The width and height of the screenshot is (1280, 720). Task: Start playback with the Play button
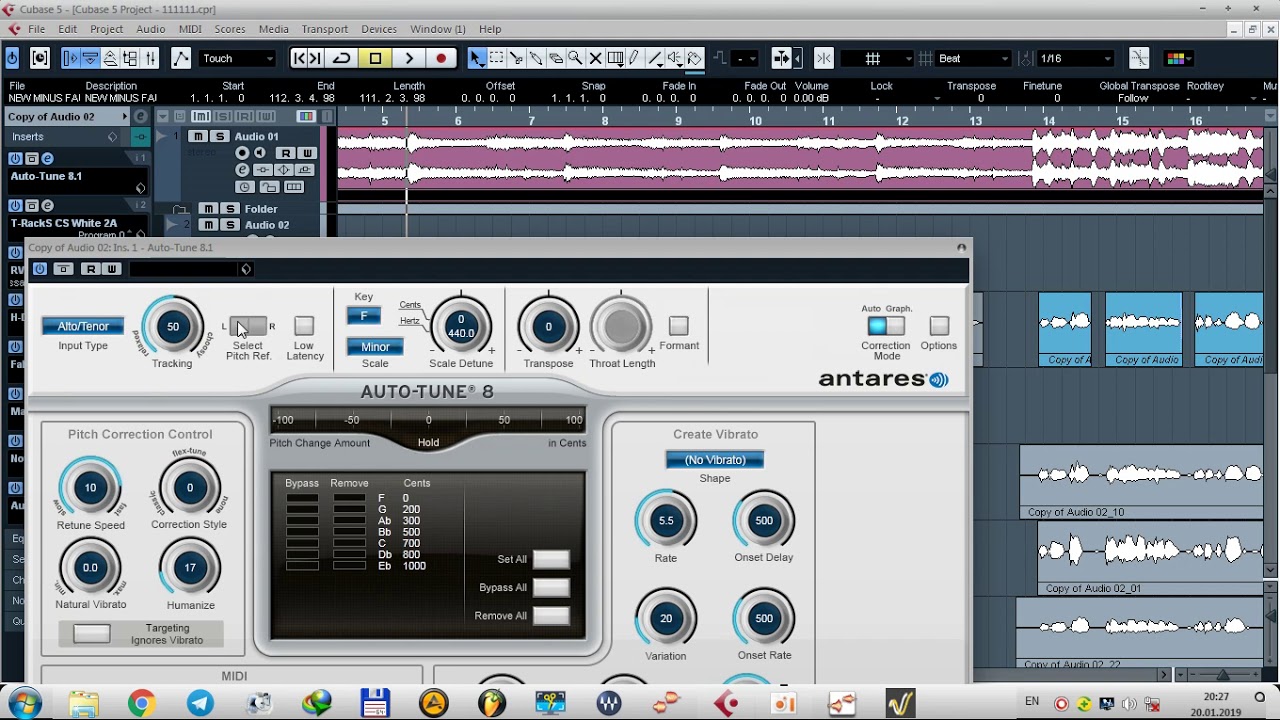pyautogui.click(x=409, y=58)
